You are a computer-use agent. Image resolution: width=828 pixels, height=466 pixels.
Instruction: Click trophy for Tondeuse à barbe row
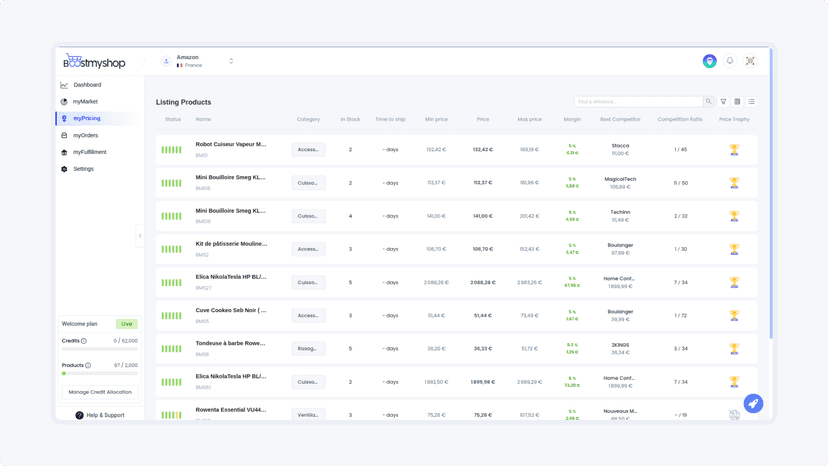point(734,349)
